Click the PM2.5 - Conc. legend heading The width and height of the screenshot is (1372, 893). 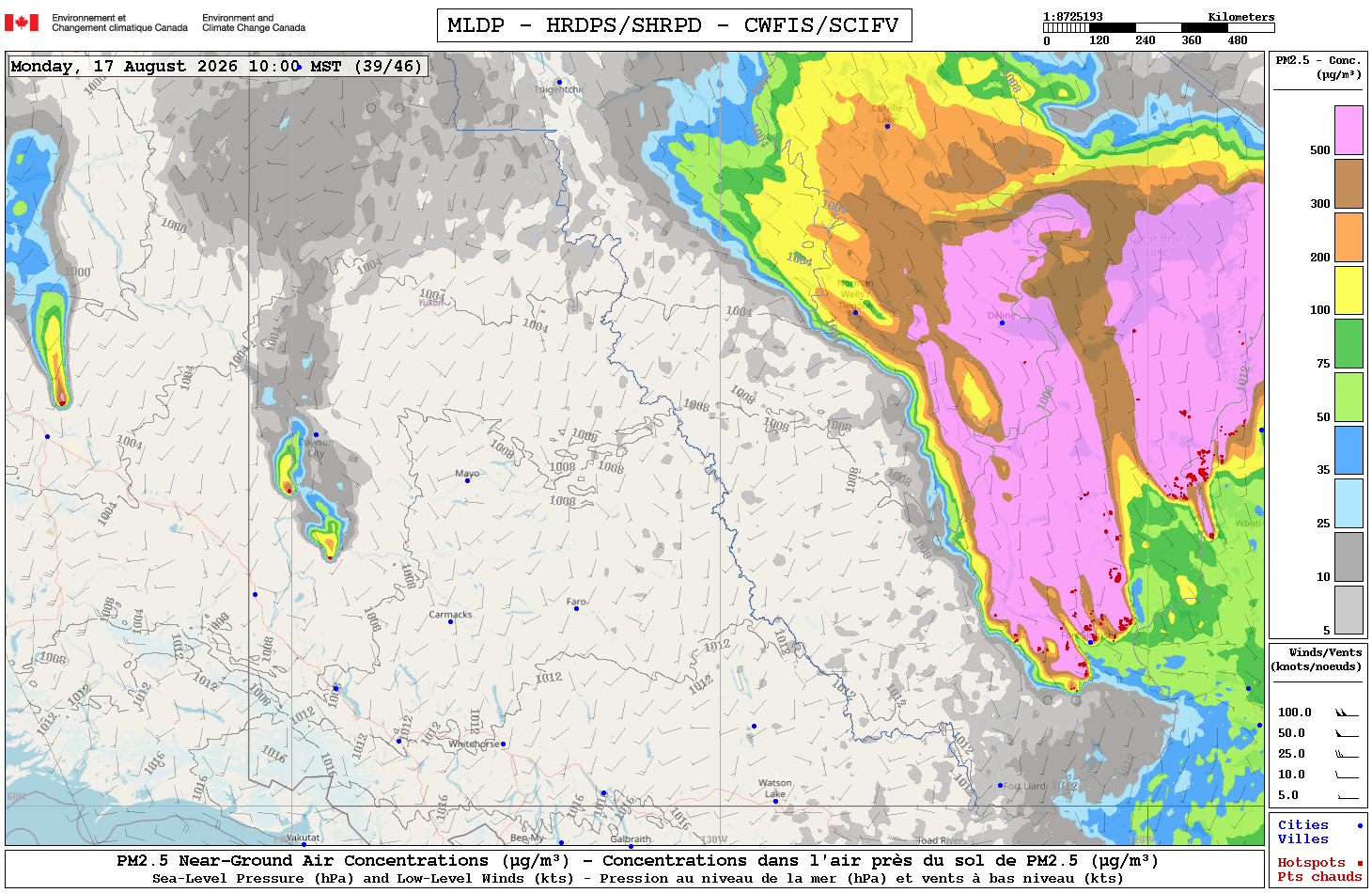coord(1318,67)
